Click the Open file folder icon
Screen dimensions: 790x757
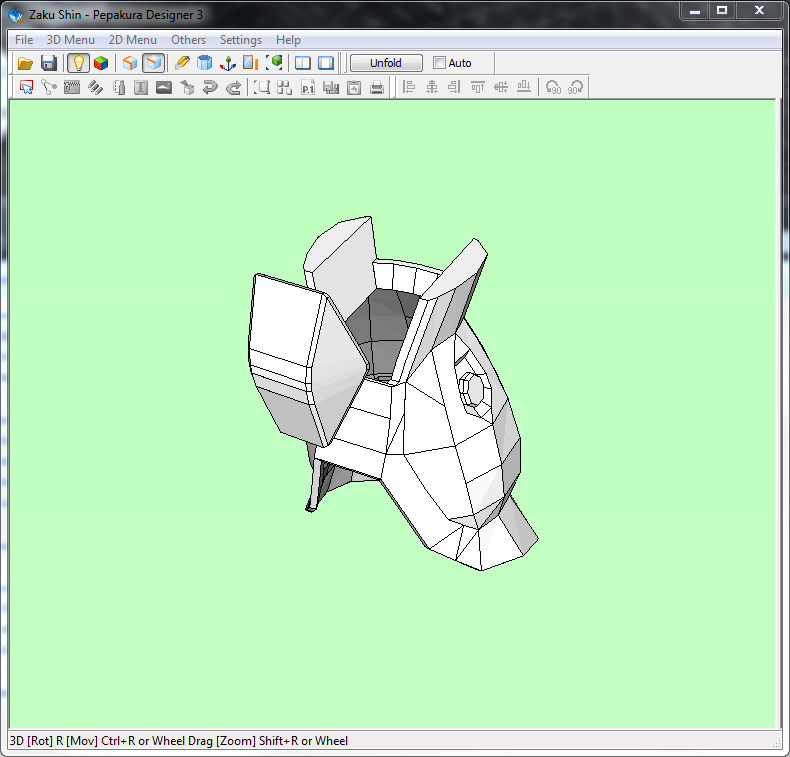pyautogui.click(x=25, y=63)
